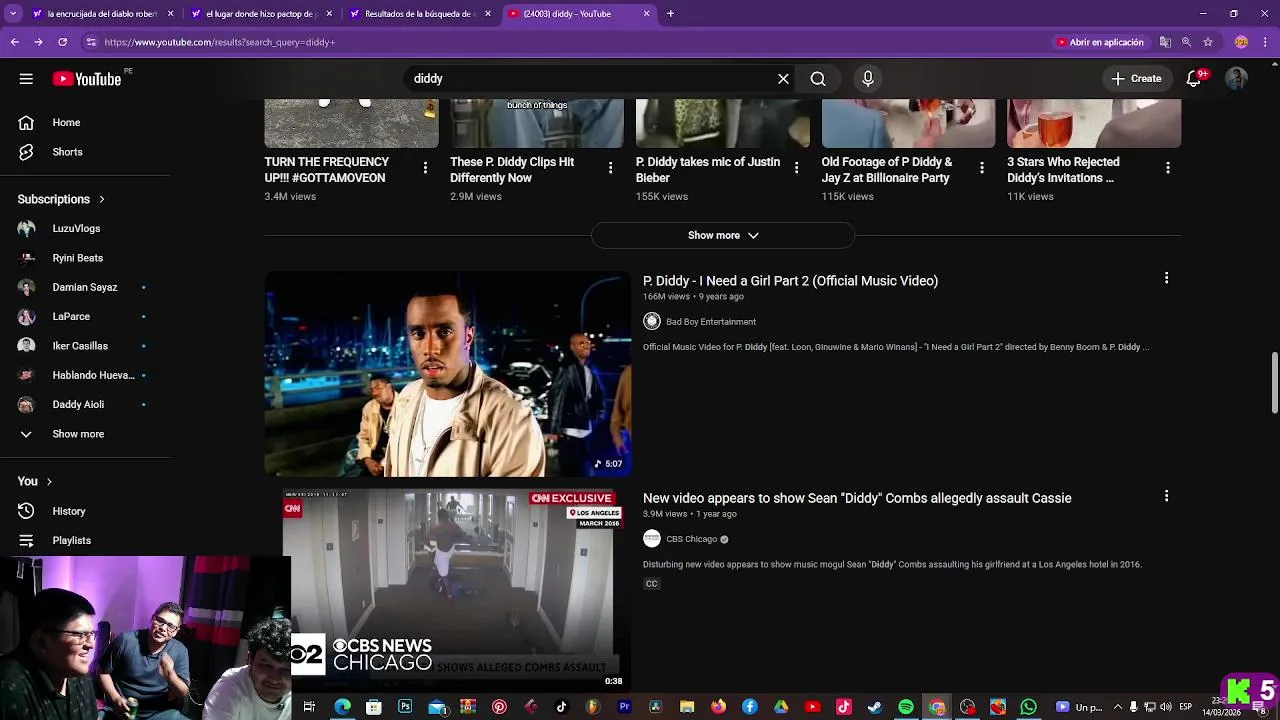
Task: Clear the search box with the X icon
Action: click(x=783, y=79)
